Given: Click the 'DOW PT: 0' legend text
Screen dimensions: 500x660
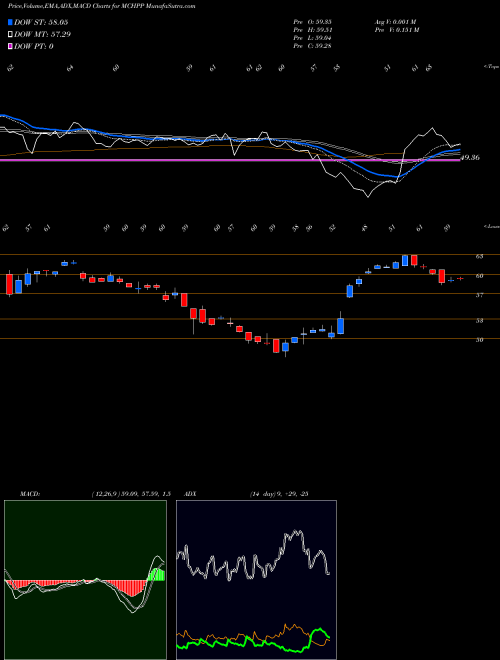Looking at the screenshot, I should pyautogui.click(x=34, y=46).
